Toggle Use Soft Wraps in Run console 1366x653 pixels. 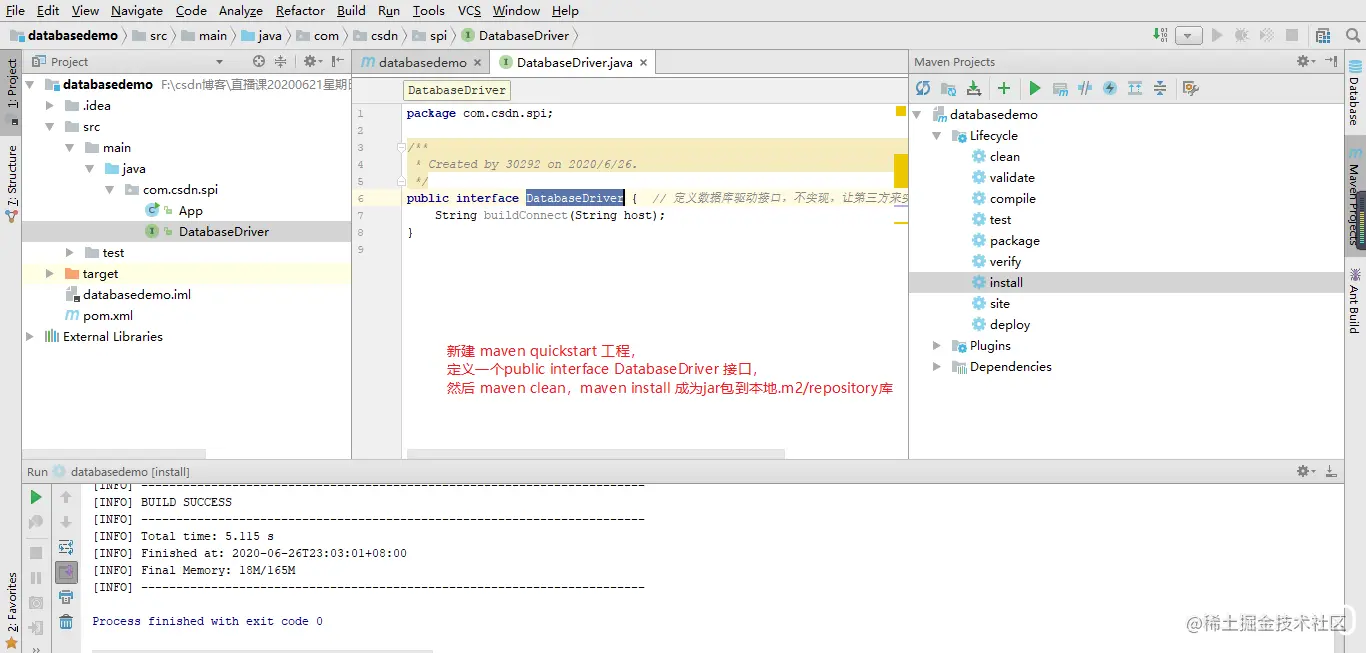66,547
